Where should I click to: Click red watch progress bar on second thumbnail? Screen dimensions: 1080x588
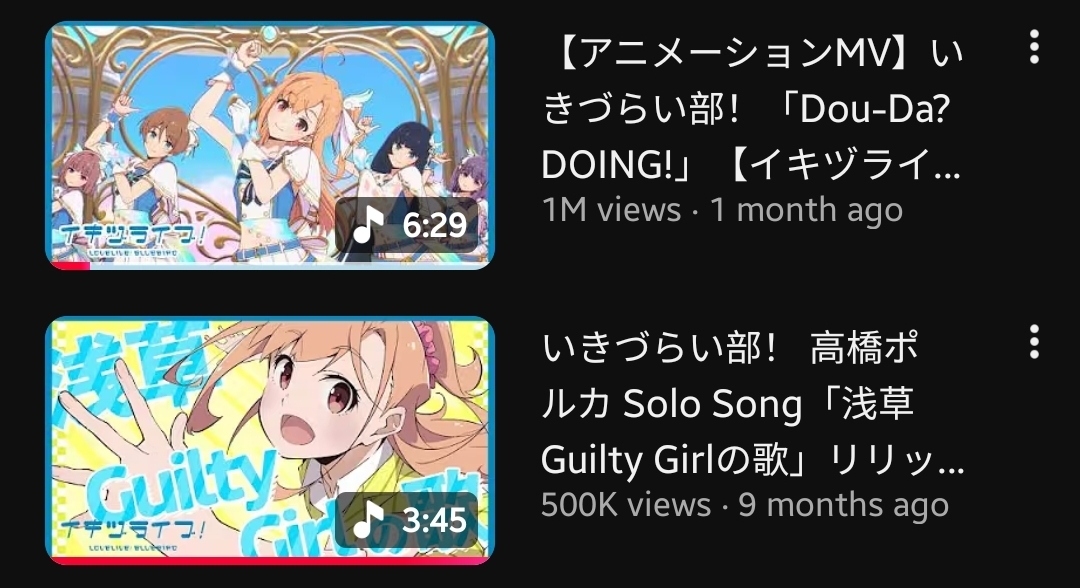coord(270,560)
